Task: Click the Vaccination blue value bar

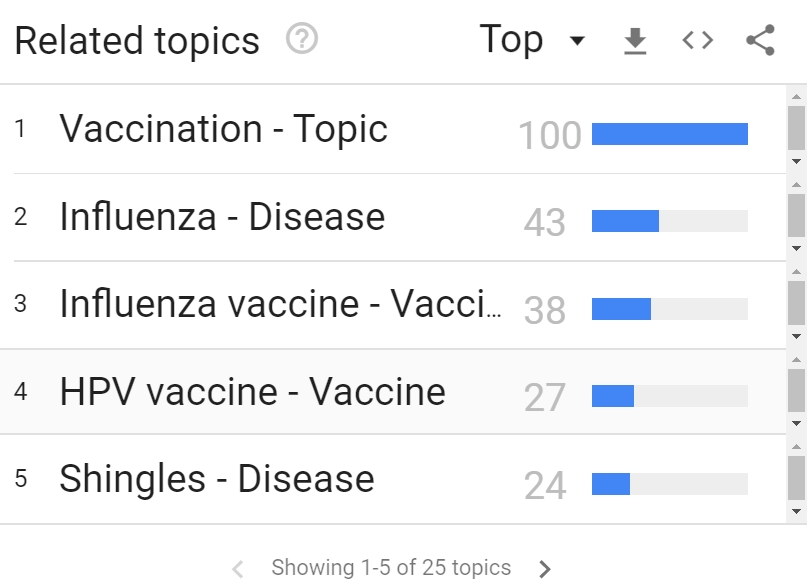Action: [x=669, y=134]
